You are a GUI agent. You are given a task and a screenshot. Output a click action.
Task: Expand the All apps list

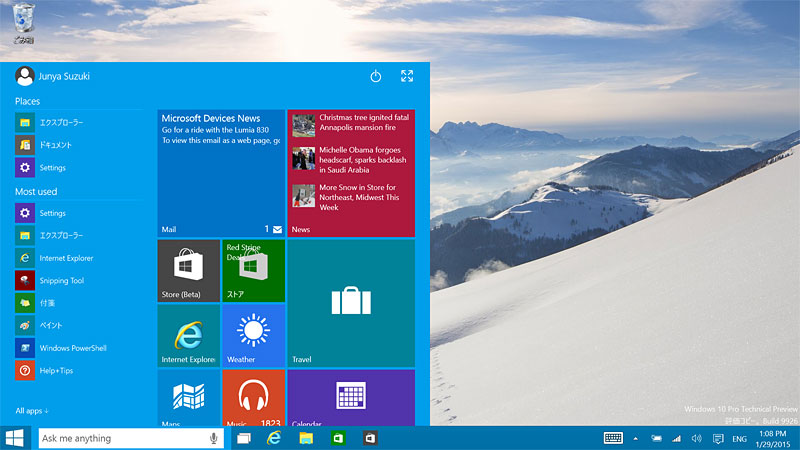(x=32, y=411)
